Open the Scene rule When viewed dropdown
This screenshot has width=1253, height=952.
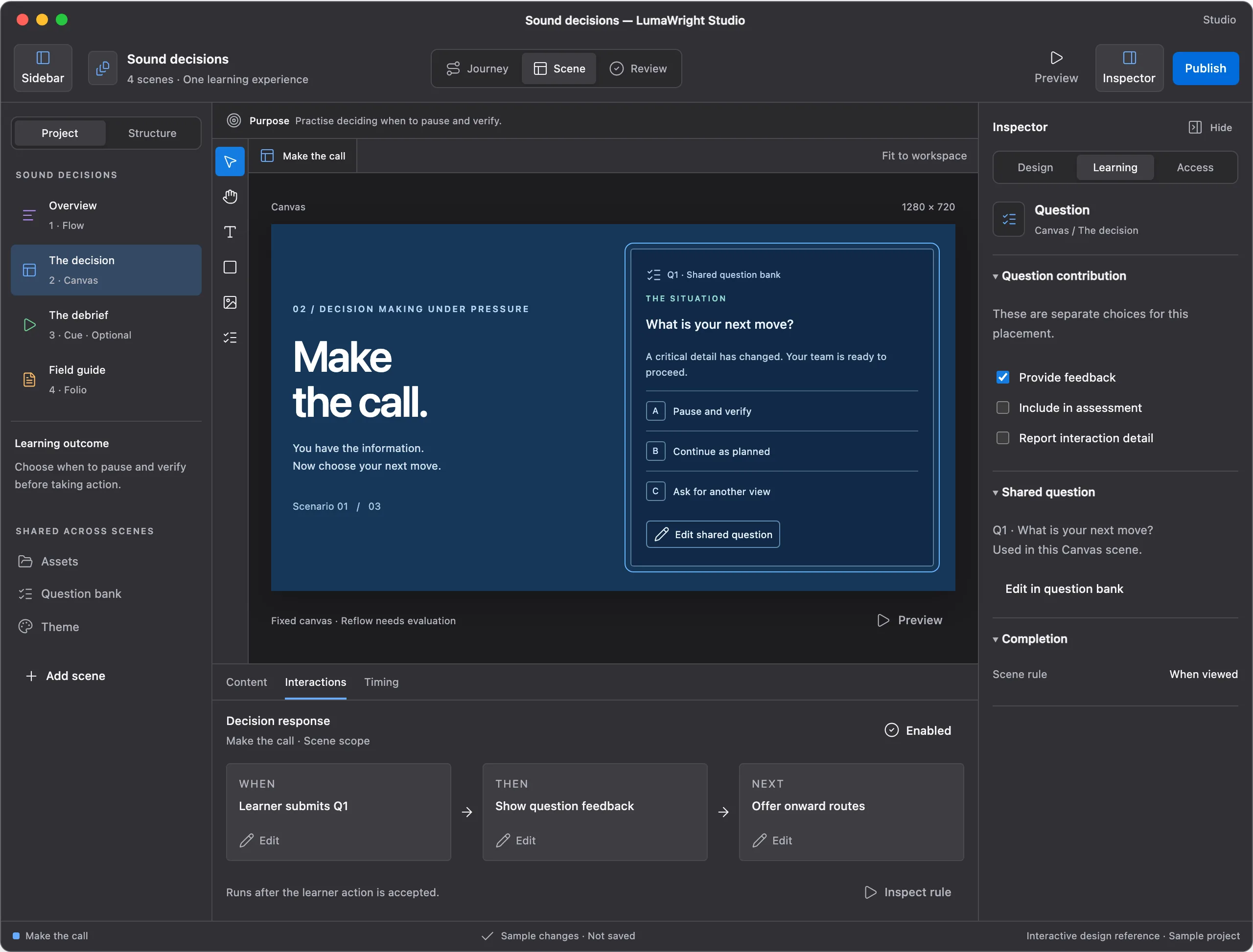click(x=1203, y=674)
